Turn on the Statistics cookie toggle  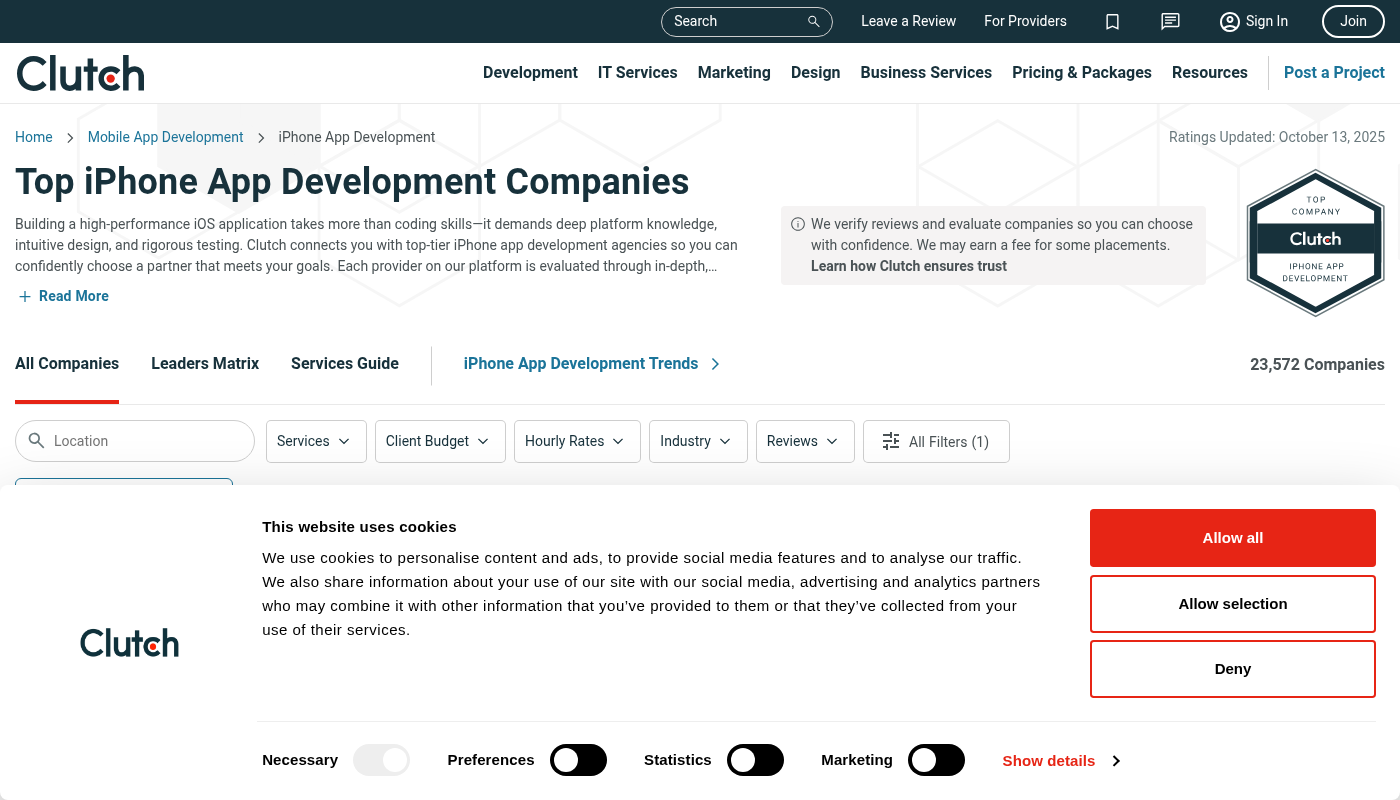755,760
